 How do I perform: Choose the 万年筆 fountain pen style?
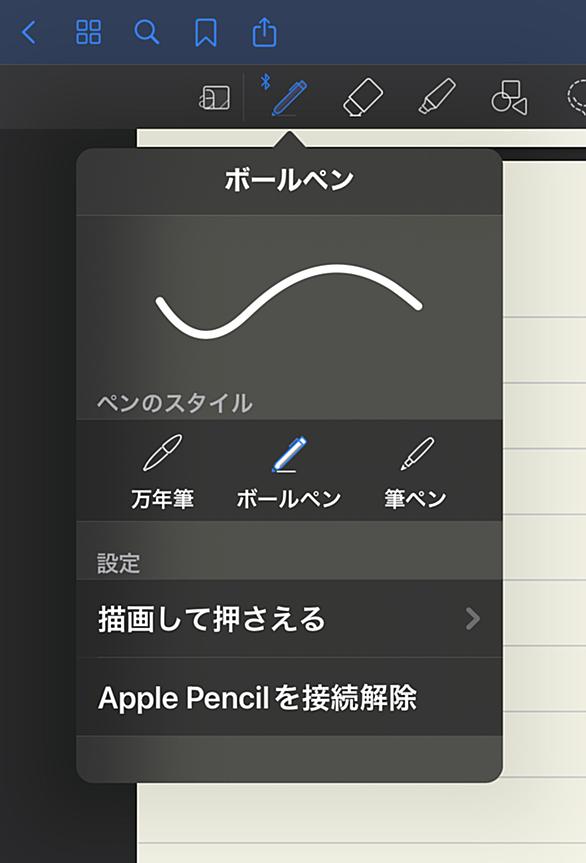click(x=162, y=472)
